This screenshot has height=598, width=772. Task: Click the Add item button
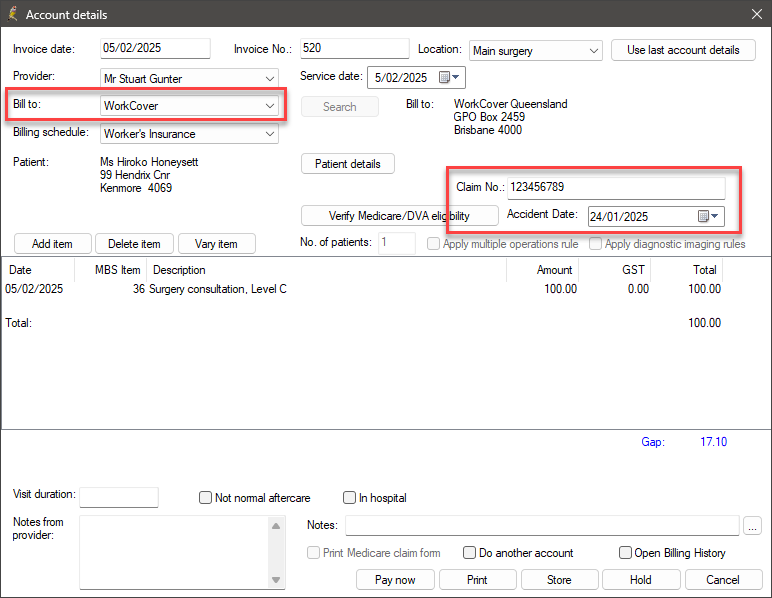(x=53, y=244)
